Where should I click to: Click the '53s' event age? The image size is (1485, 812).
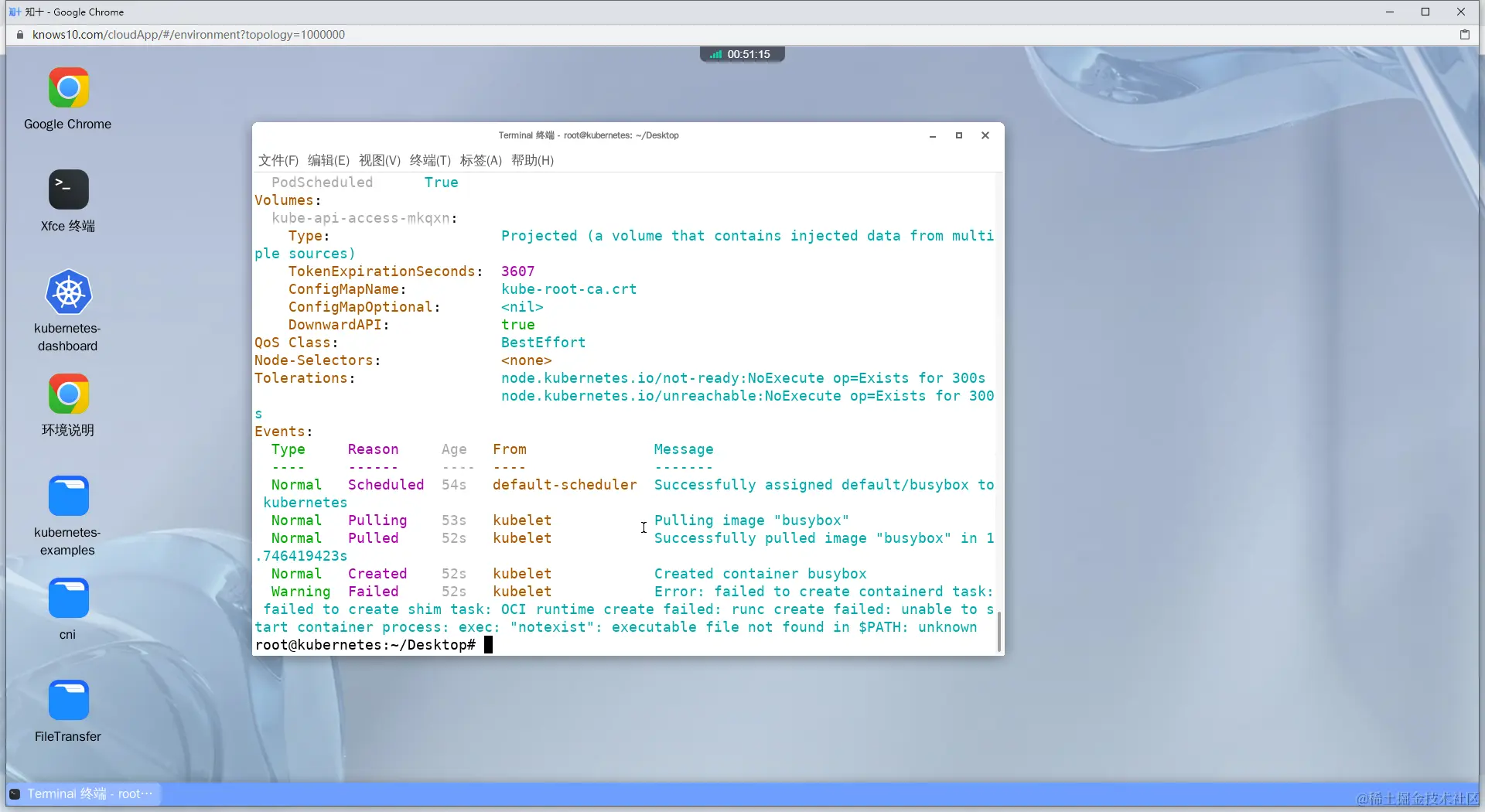pyautogui.click(x=454, y=520)
